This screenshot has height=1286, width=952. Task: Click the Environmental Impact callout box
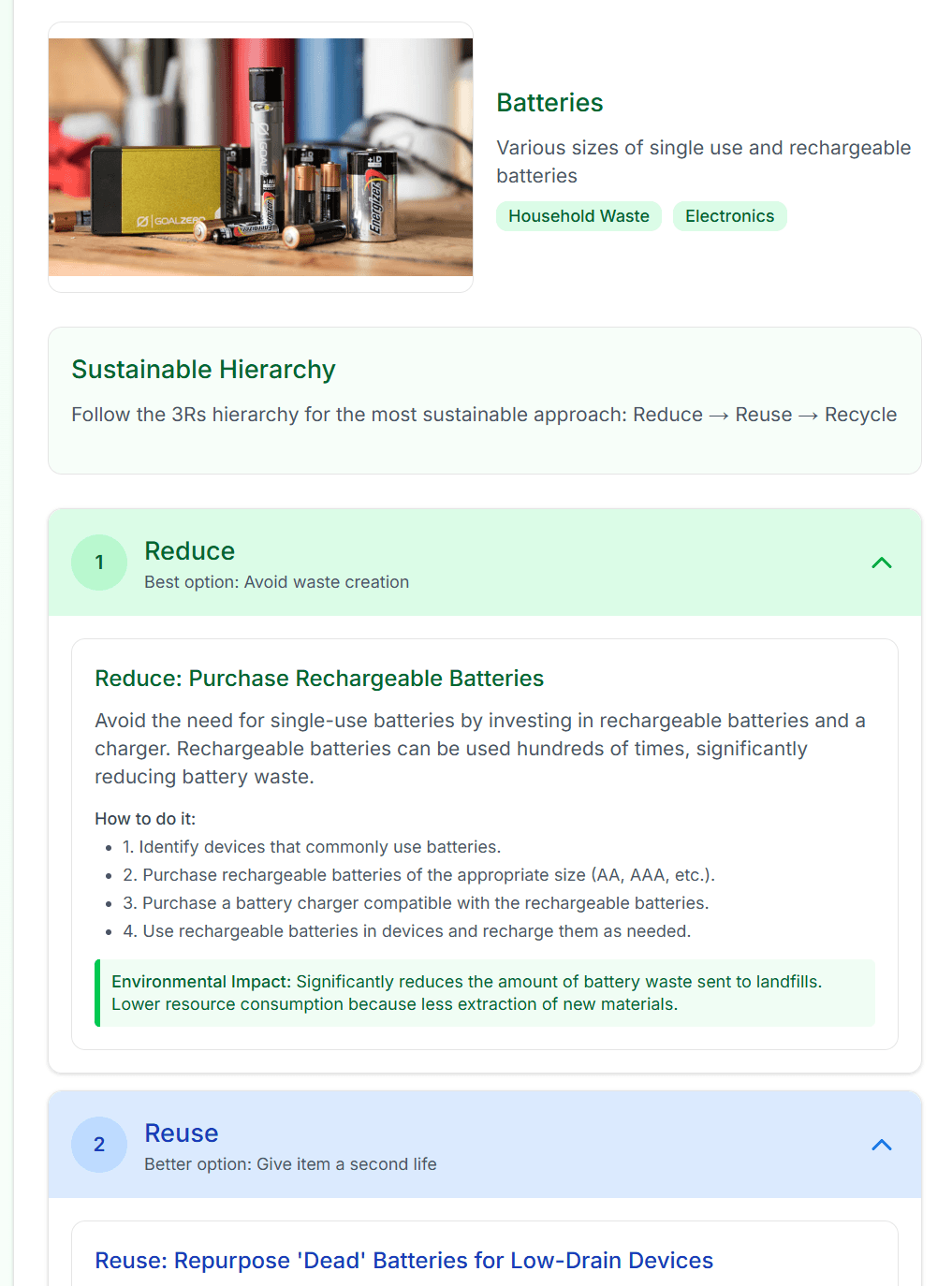pyautogui.click(x=485, y=993)
